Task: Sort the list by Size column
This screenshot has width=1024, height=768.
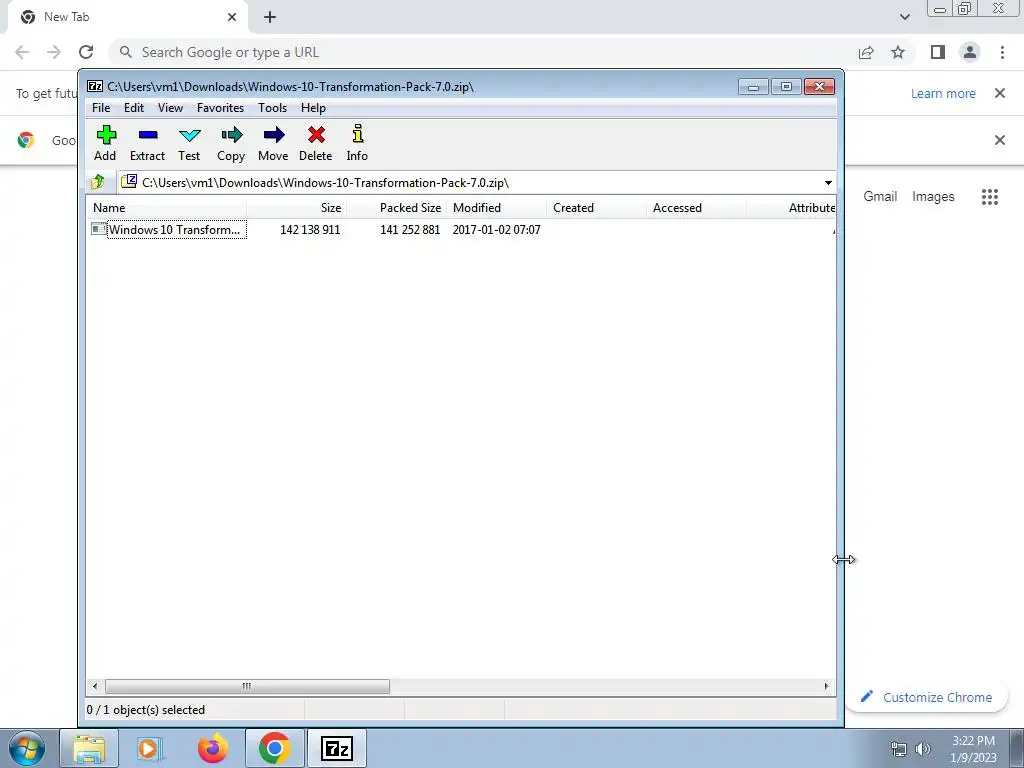Action: [296, 208]
